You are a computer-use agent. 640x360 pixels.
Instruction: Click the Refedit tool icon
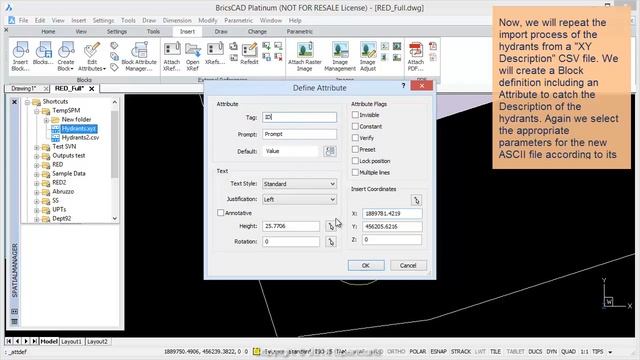(x=249, y=54)
